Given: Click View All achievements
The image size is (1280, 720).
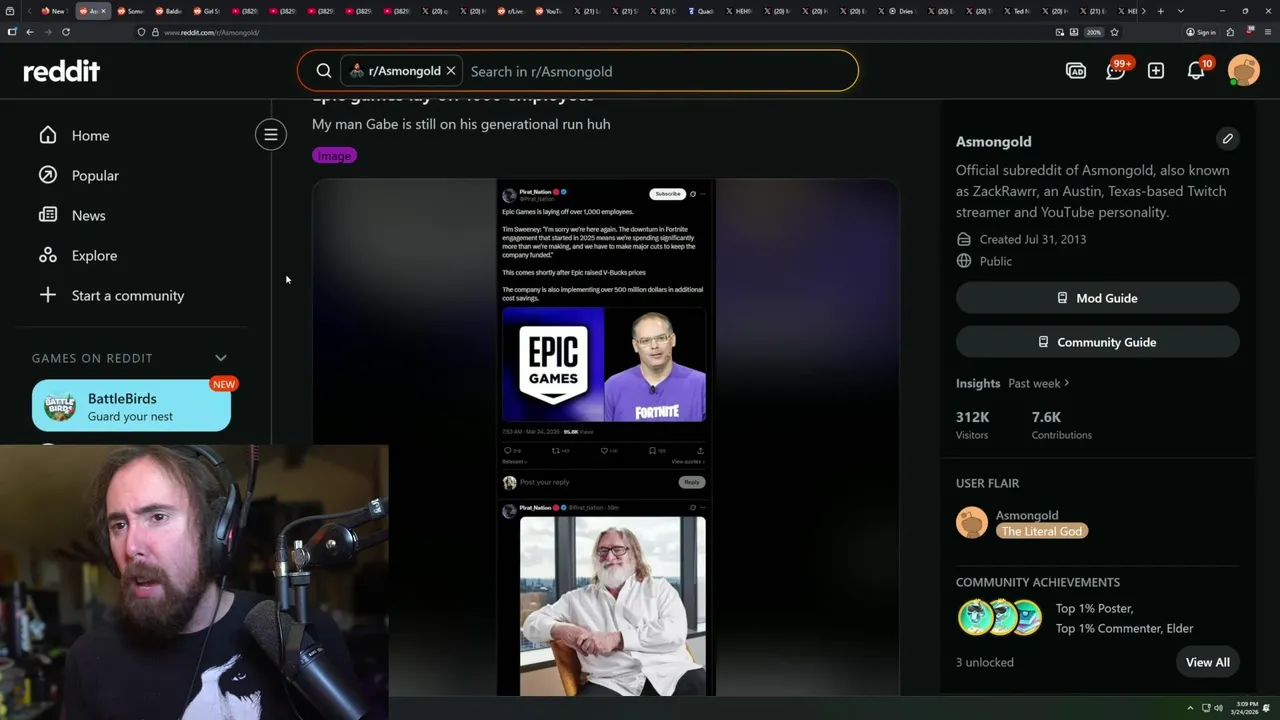Looking at the screenshot, I should tap(1207, 662).
